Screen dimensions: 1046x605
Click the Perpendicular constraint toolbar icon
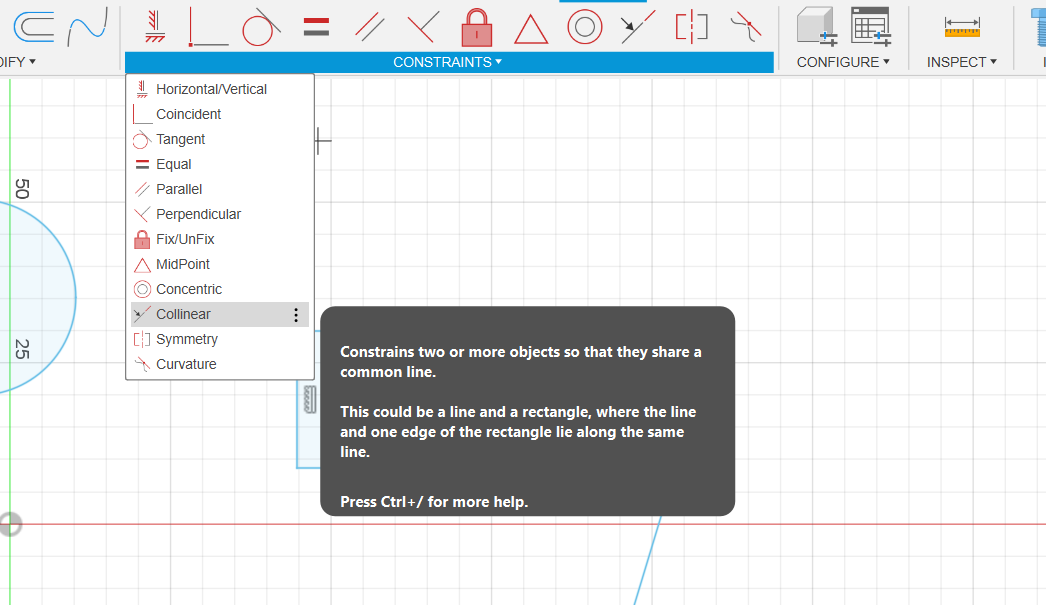click(x=424, y=27)
